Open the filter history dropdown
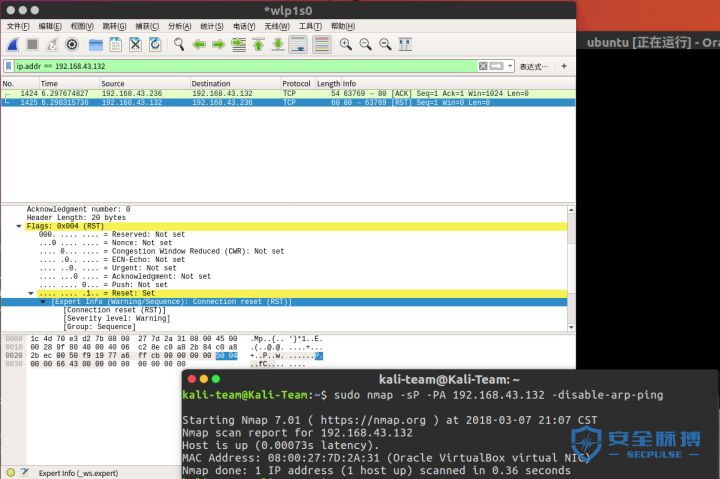Viewport: 720px width, 479px height. click(510, 66)
